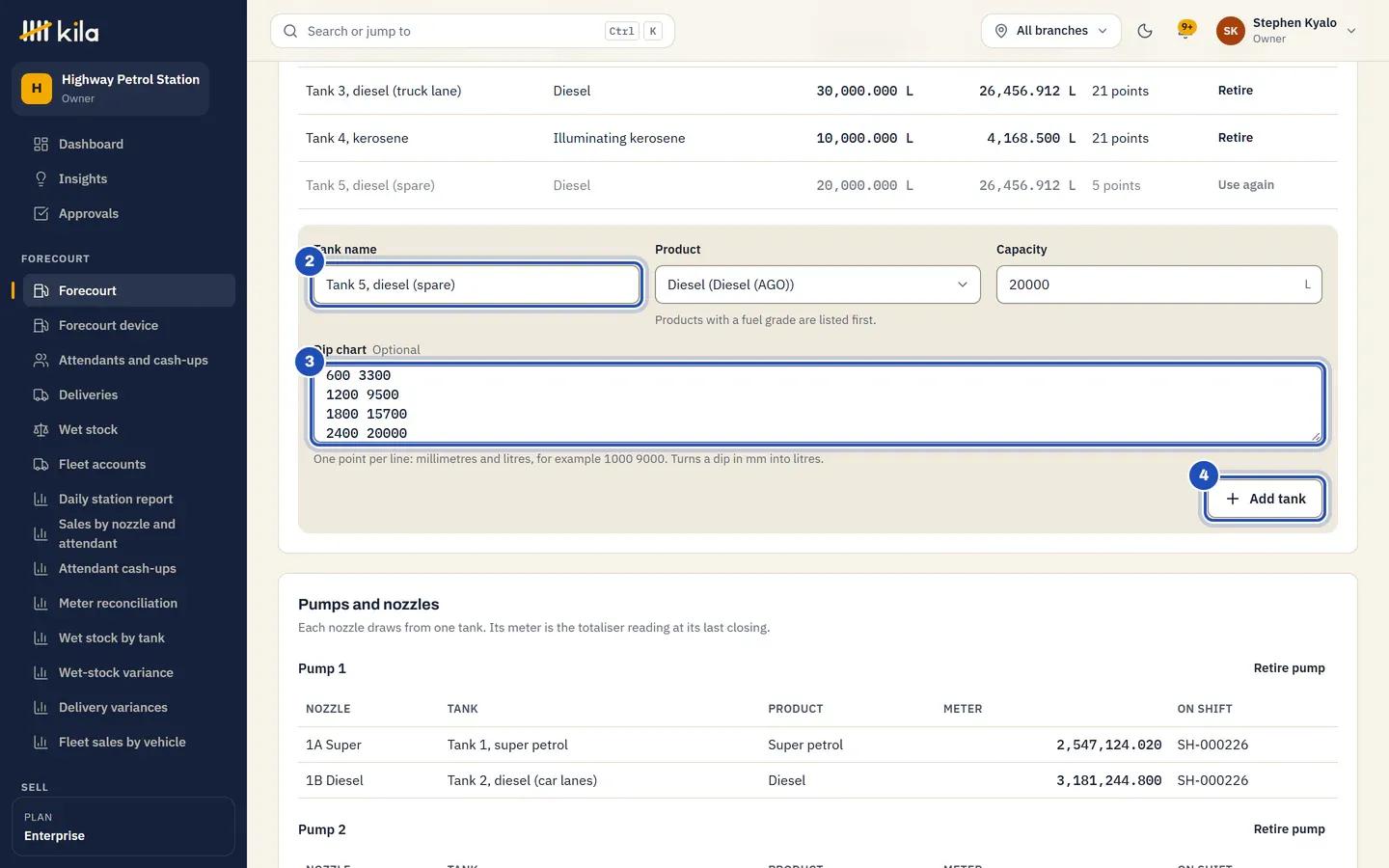Click the Wet-stock variance chart icon
1389x868 pixels.
click(41, 673)
